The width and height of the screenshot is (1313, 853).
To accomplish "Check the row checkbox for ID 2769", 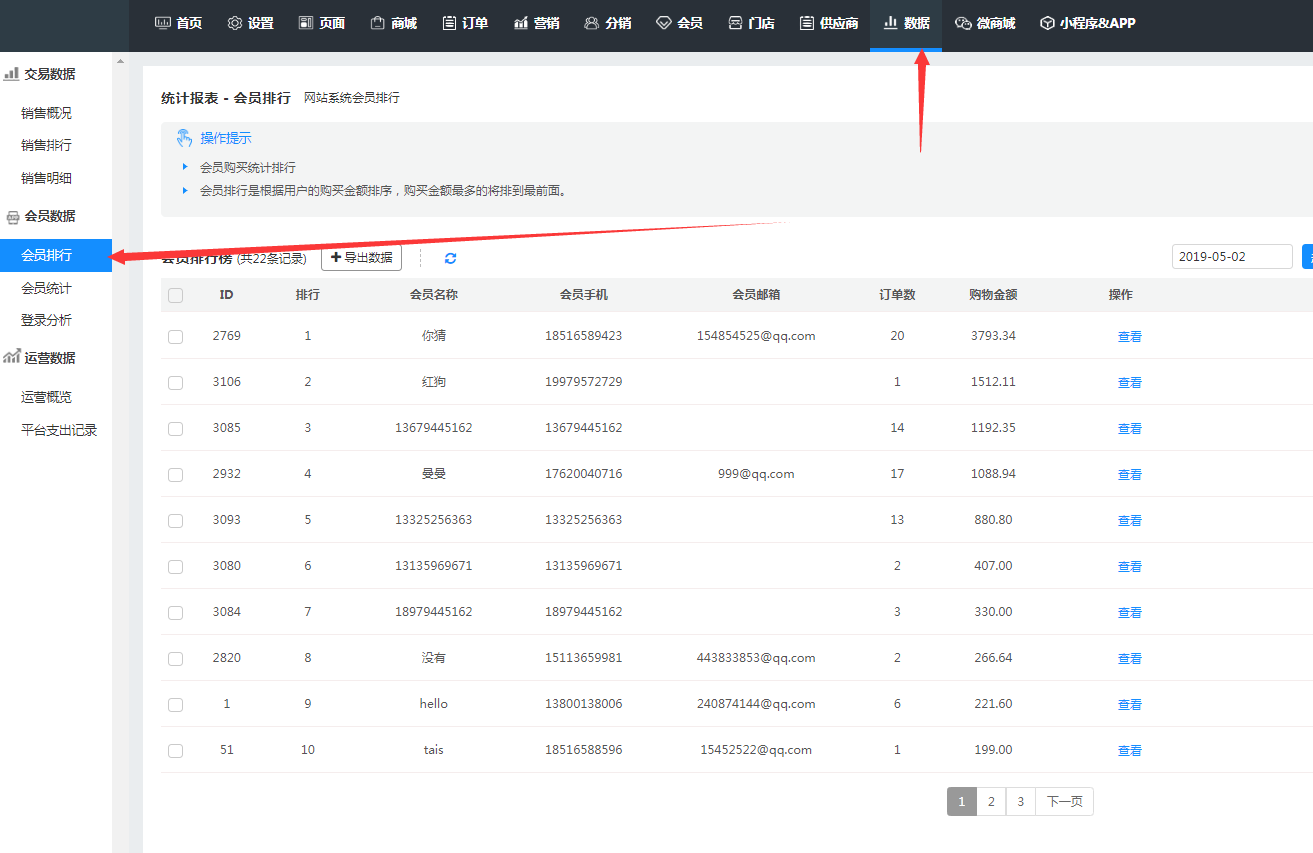I will tap(176, 337).
